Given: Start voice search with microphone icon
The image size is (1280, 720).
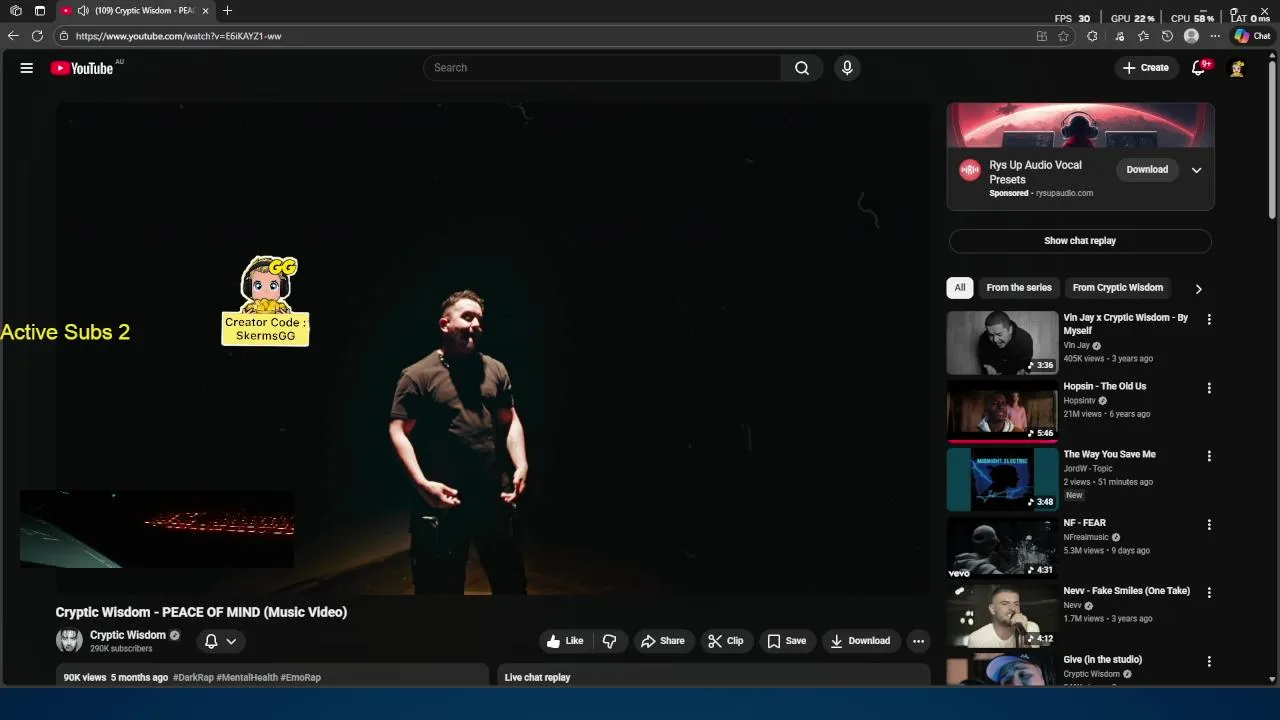Looking at the screenshot, I should [847, 68].
